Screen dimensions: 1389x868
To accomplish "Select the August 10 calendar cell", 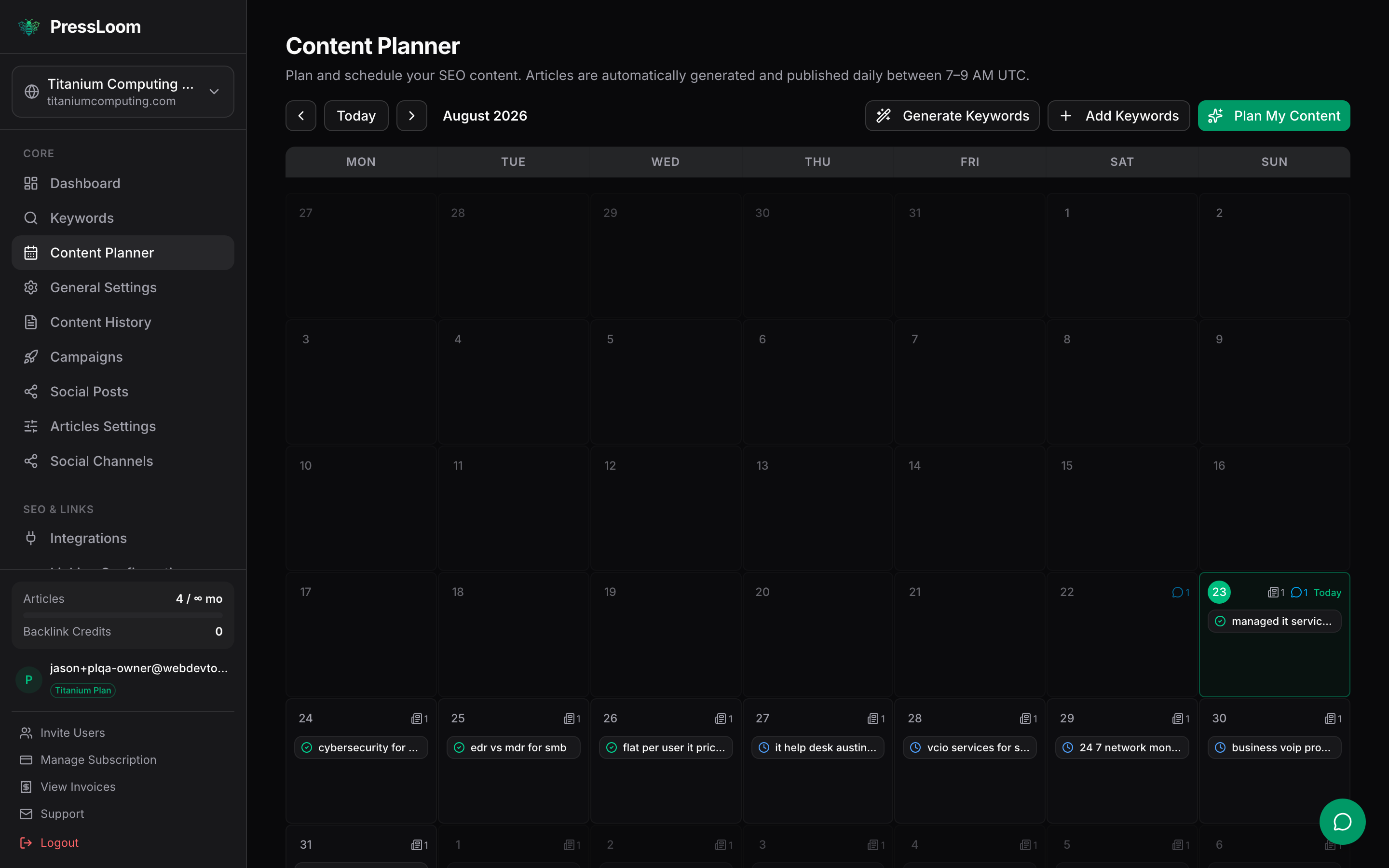I will click(x=361, y=508).
